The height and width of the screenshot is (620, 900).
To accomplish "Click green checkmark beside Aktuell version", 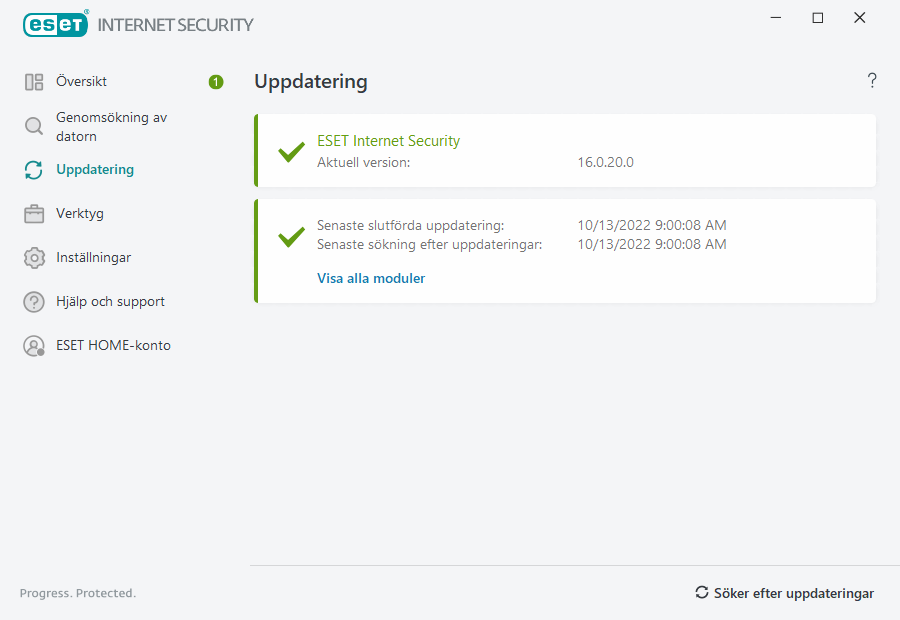I will pyautogui.click(x=291, y=152).
